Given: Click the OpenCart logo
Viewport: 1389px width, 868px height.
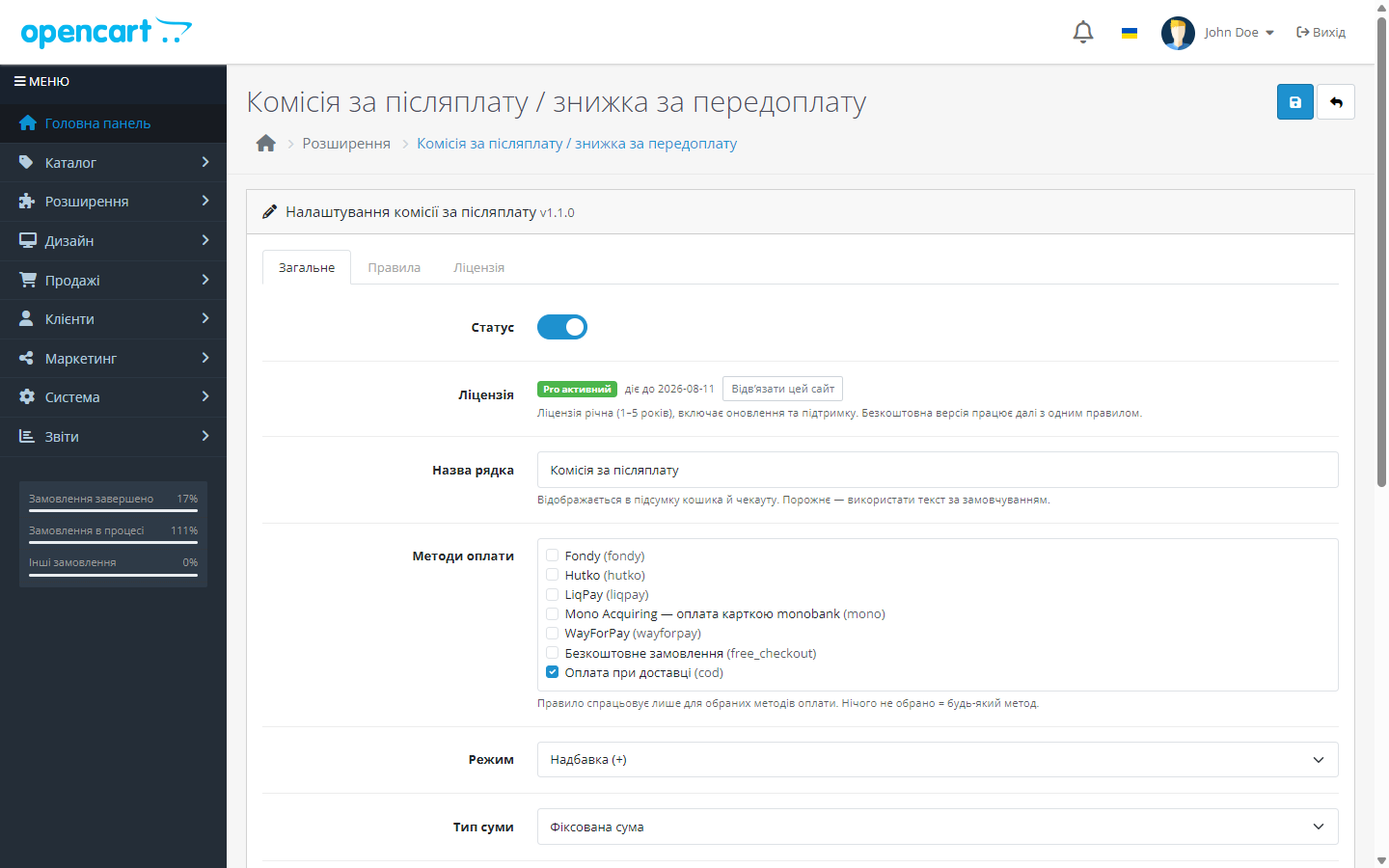Looking at the screenshot, I should [106, 32].
